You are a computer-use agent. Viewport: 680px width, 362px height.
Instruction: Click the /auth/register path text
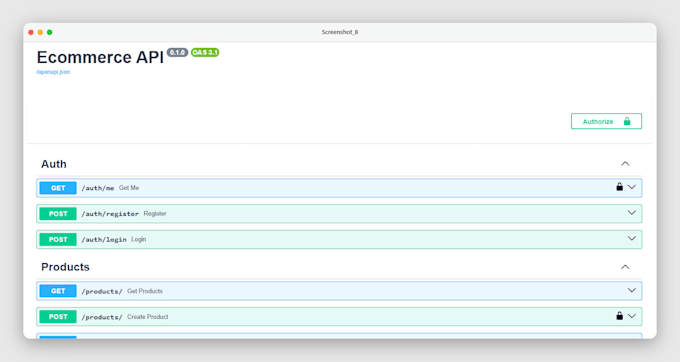click(110, 214)
